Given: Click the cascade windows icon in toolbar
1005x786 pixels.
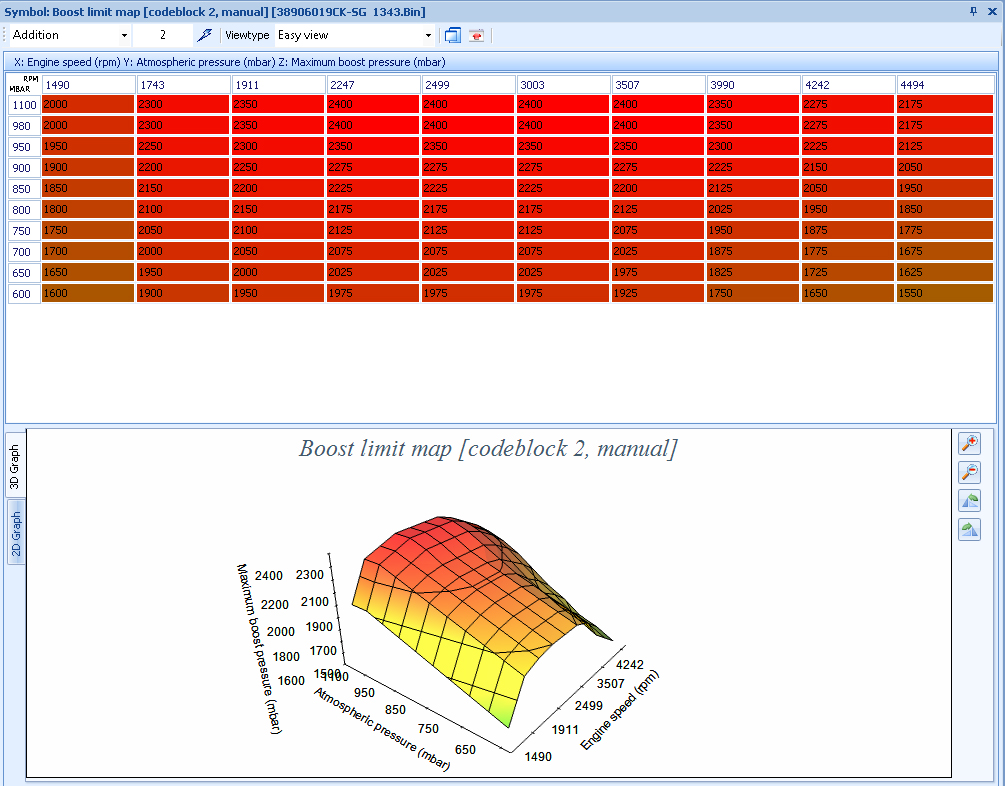Looking at the screenshot, I should tap(453, 35).
